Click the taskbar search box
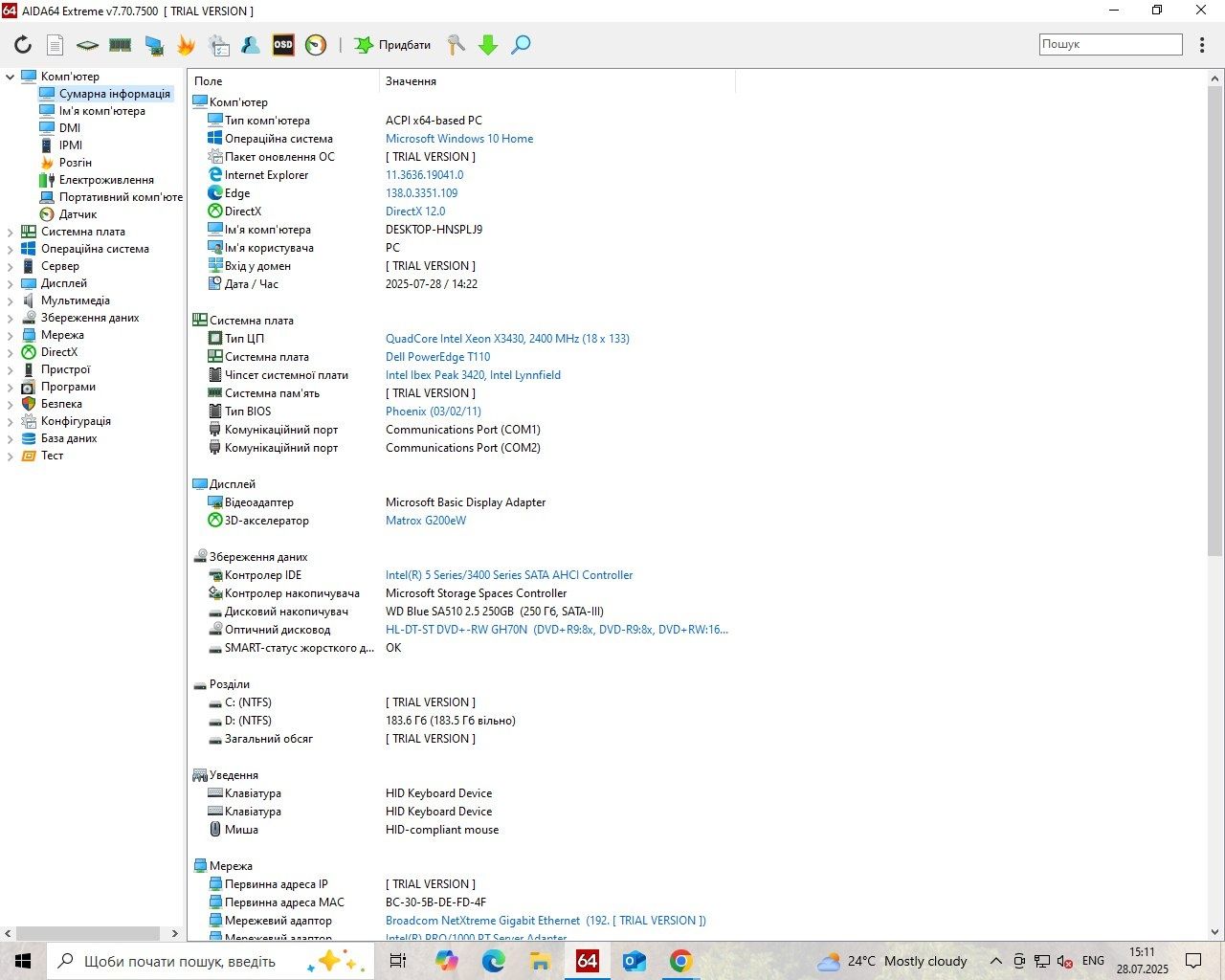The width and height of the screenshot is (1225, 980). pyautogui.click(x=209, y=961)
